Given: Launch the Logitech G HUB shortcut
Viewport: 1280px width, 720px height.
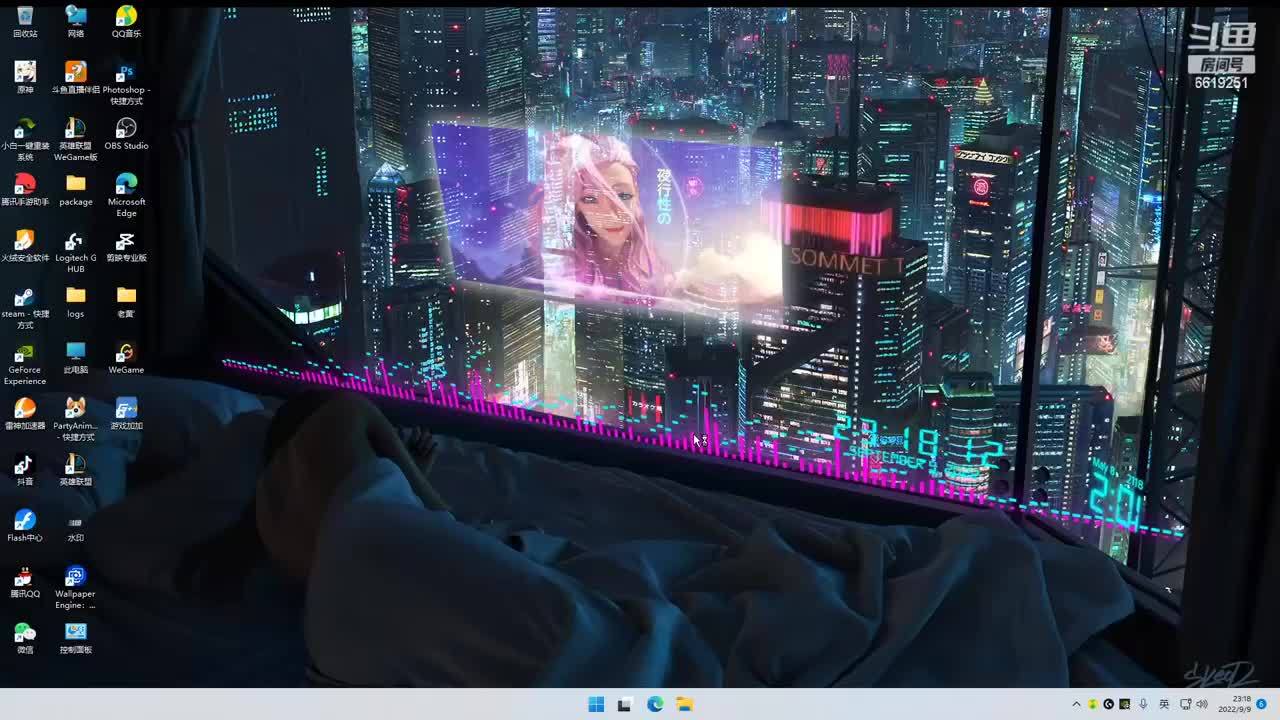Looking at the screenshot, I should point(75,251).
